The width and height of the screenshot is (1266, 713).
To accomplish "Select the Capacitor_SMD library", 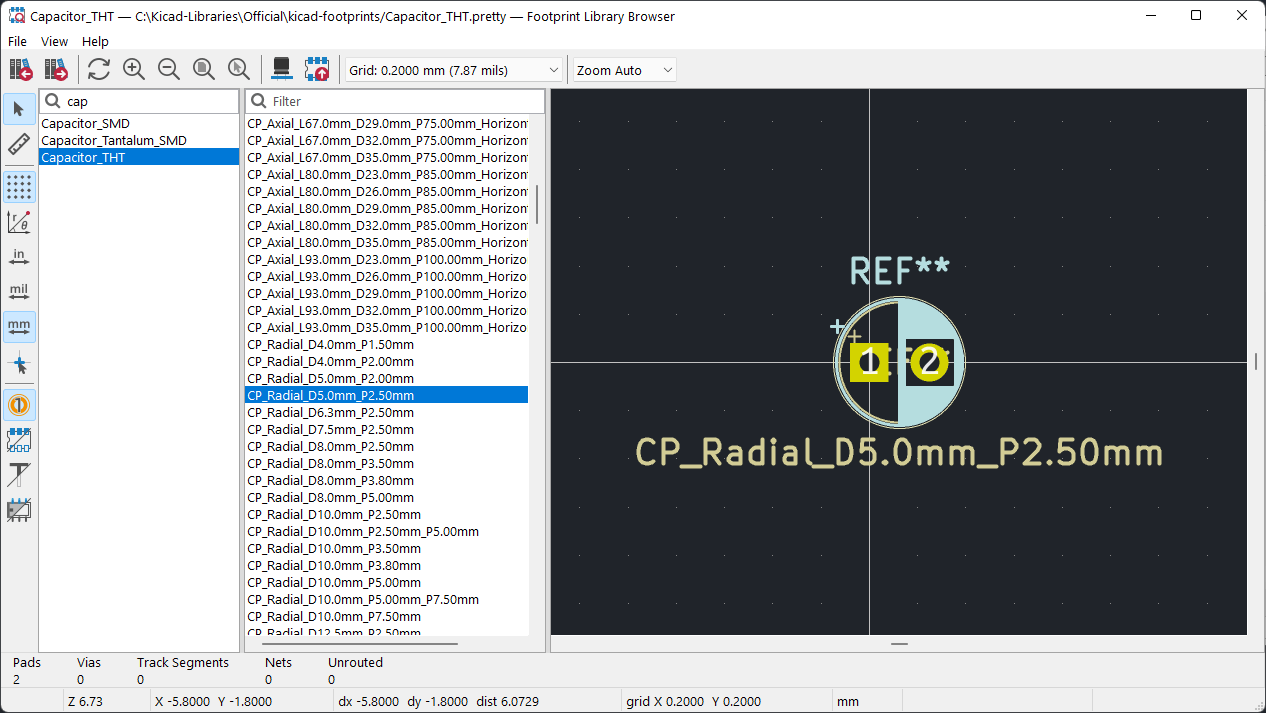I will (x=139, y=124).
